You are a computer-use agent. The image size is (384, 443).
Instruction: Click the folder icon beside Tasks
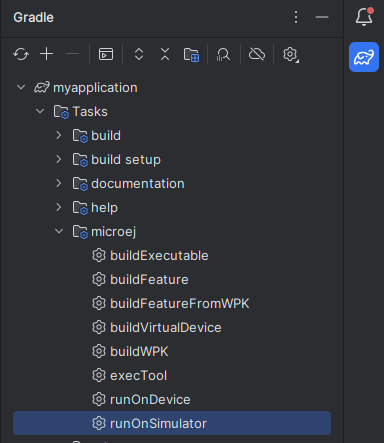(61, 112)
